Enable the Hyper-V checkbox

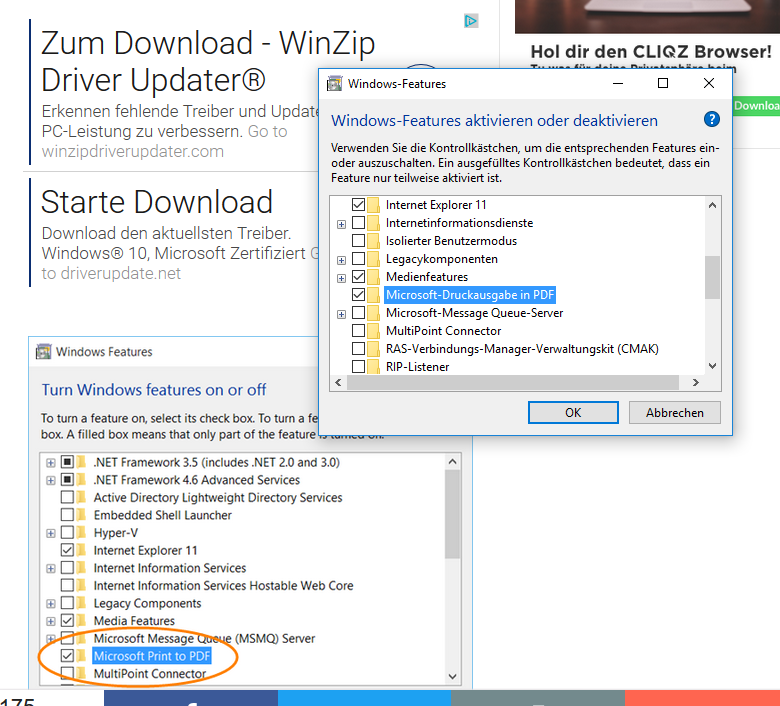67,532
